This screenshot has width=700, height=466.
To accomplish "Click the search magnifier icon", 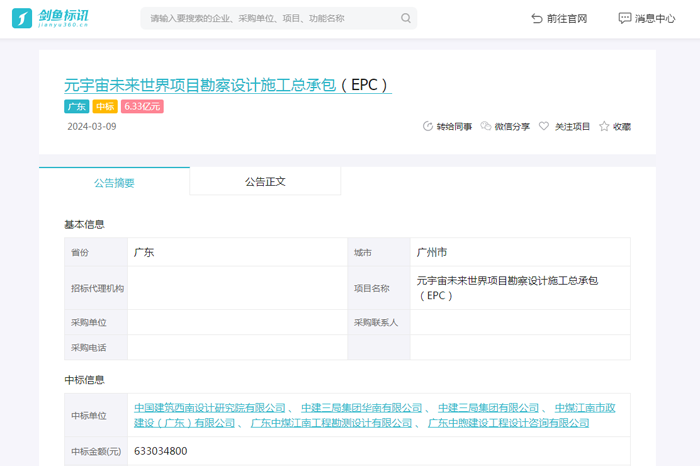I will (406, 18).
